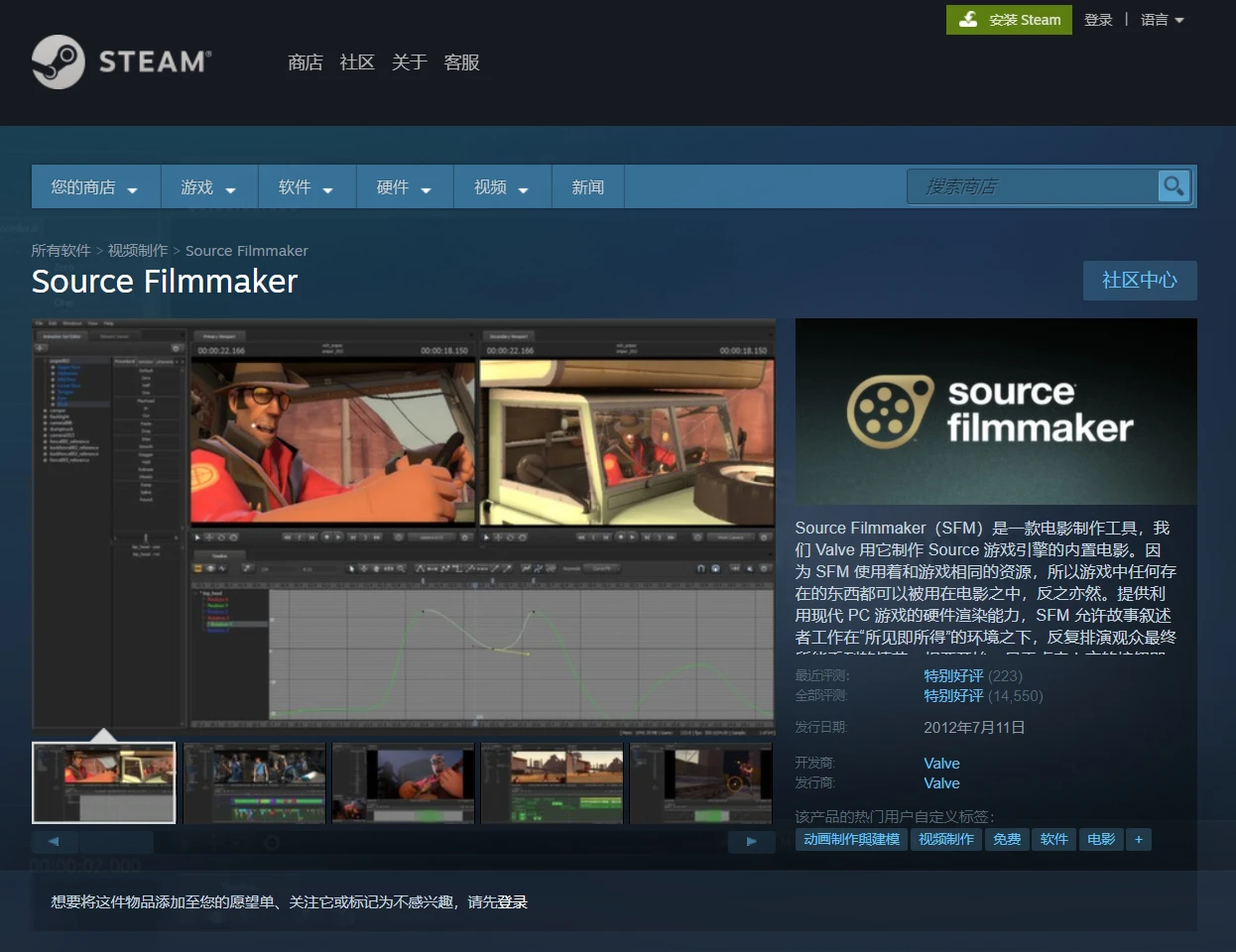Click the 所有软件 breadcrumb
Image resolution: width=1236 pixels, height=952 pixels.
pos(61,251)
